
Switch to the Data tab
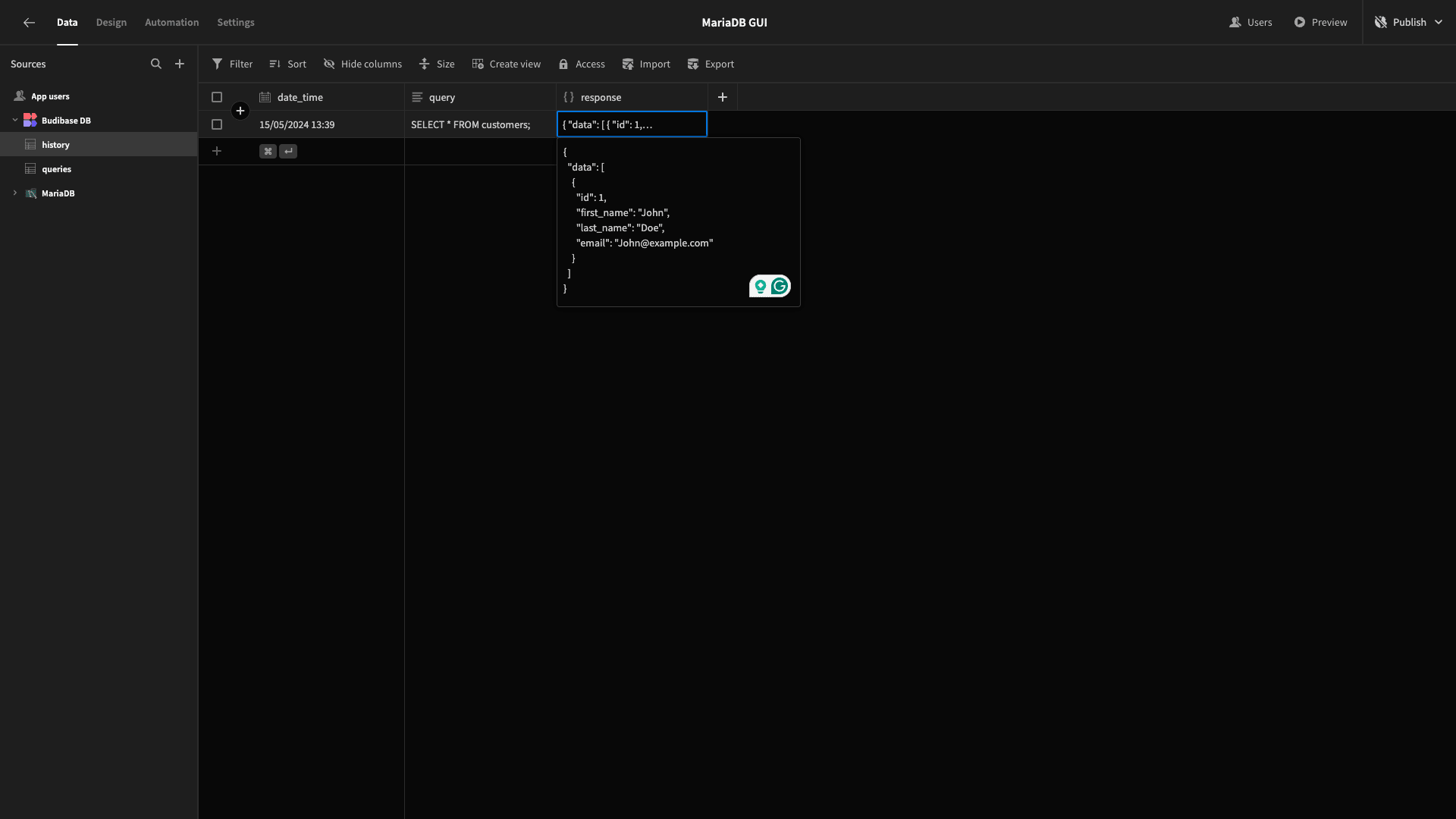67,22
